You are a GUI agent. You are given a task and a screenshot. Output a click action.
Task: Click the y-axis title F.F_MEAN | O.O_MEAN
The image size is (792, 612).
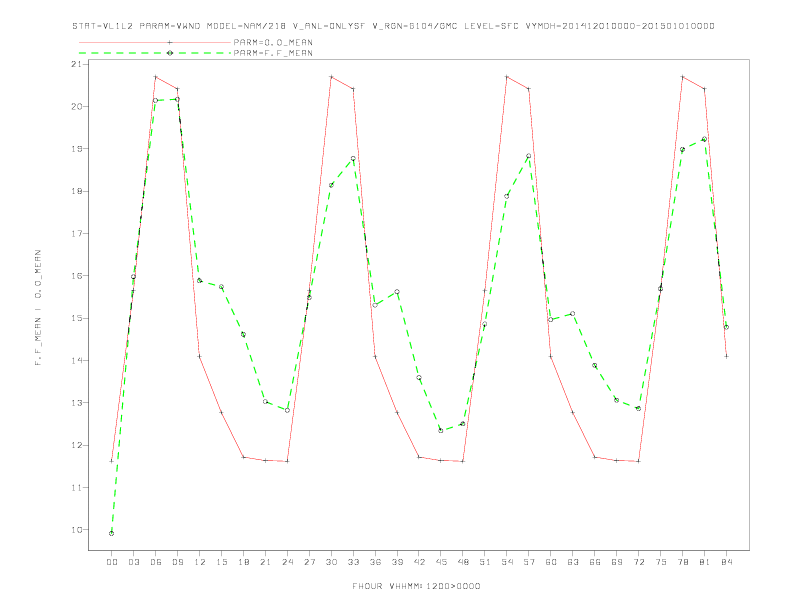(38, 308)
